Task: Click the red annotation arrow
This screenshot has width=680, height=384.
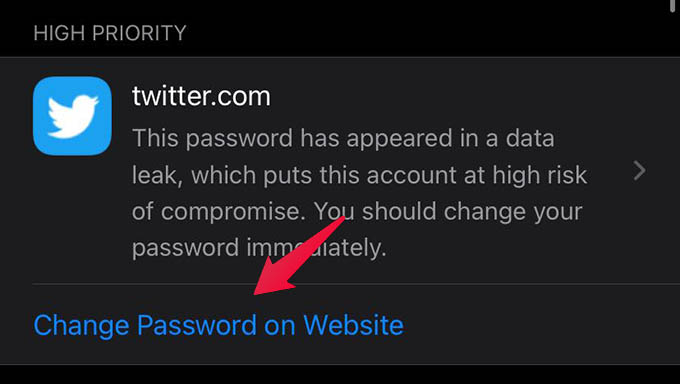Action: coord(299,256)
